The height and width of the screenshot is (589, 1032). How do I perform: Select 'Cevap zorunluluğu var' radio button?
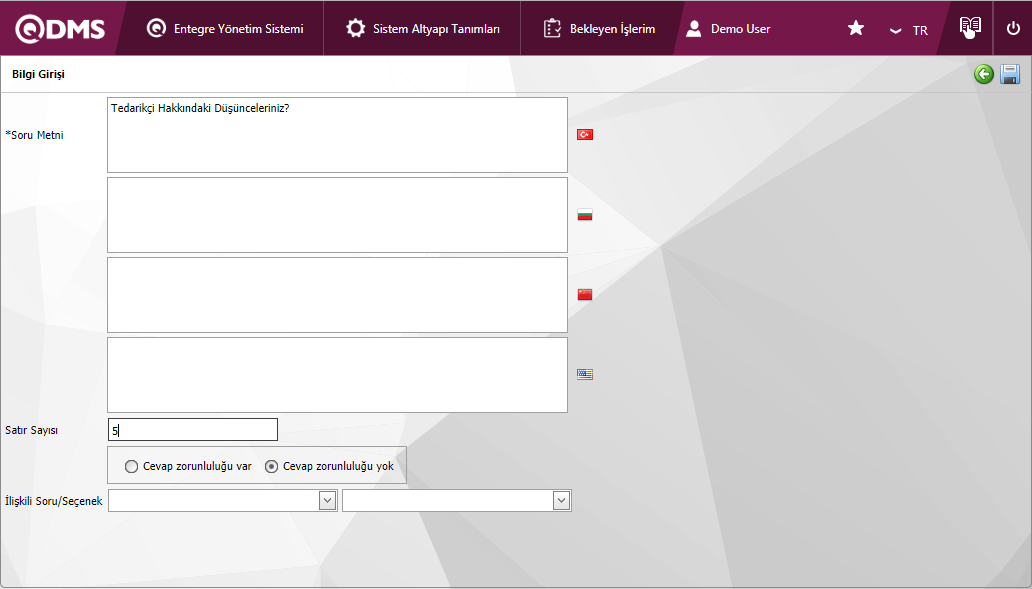pyautogui.click(x=132, y=466)
